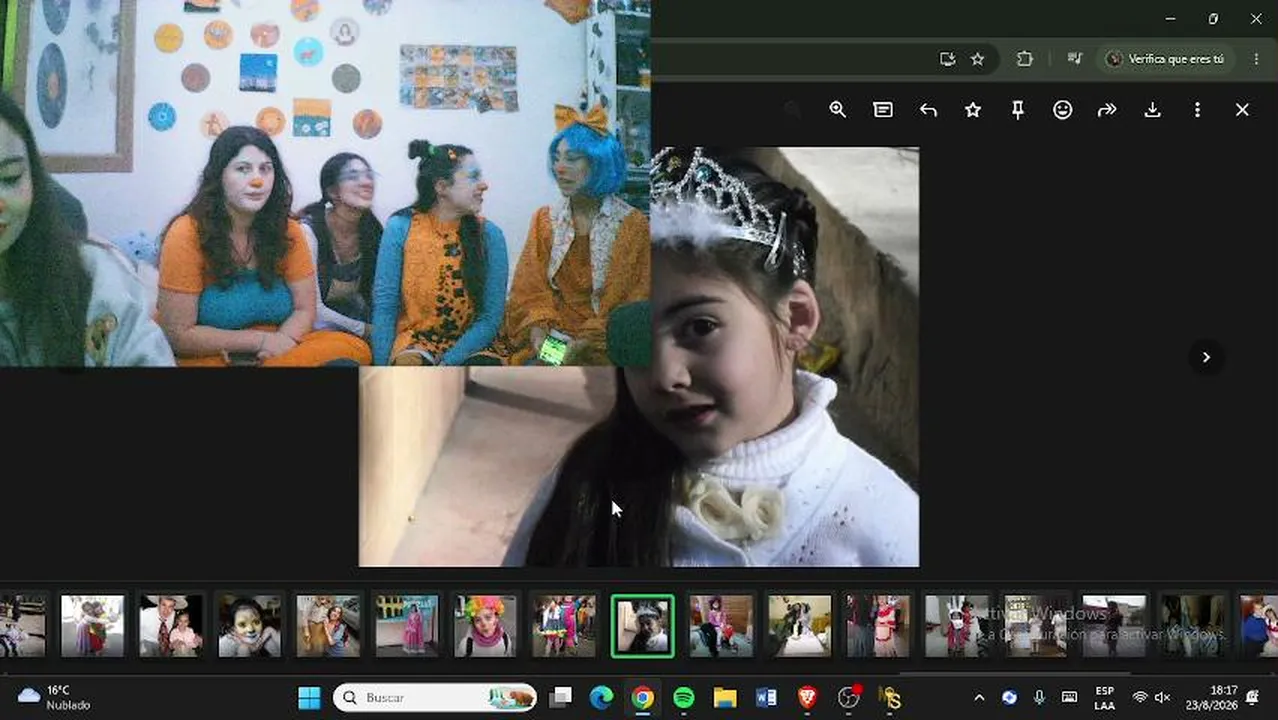Open Task View on the taskbar

(x=561, y=697)
